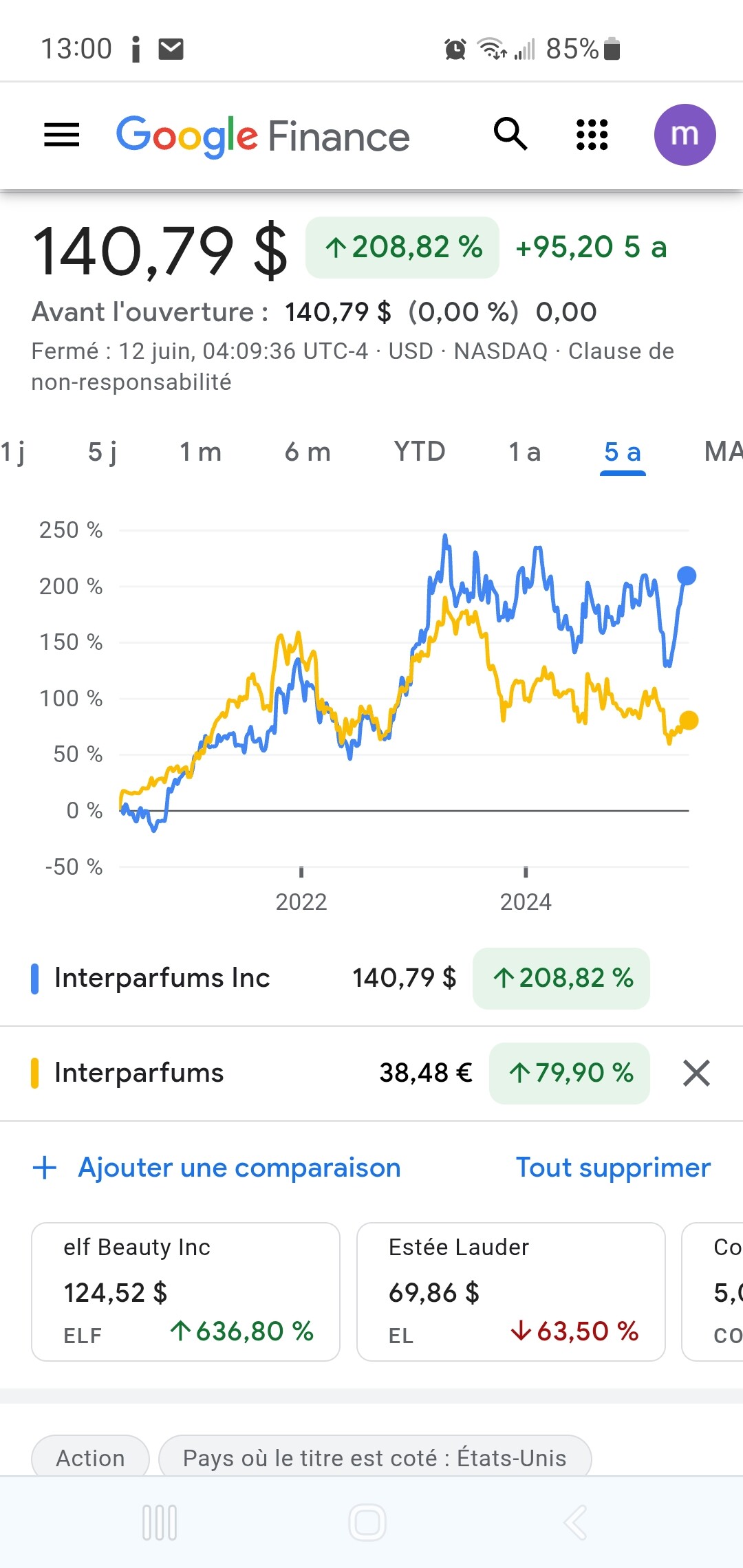Screen dimensions: 743x1568
Task: Click the Tout supprimer link
Action: click(x=613, y=1168)
